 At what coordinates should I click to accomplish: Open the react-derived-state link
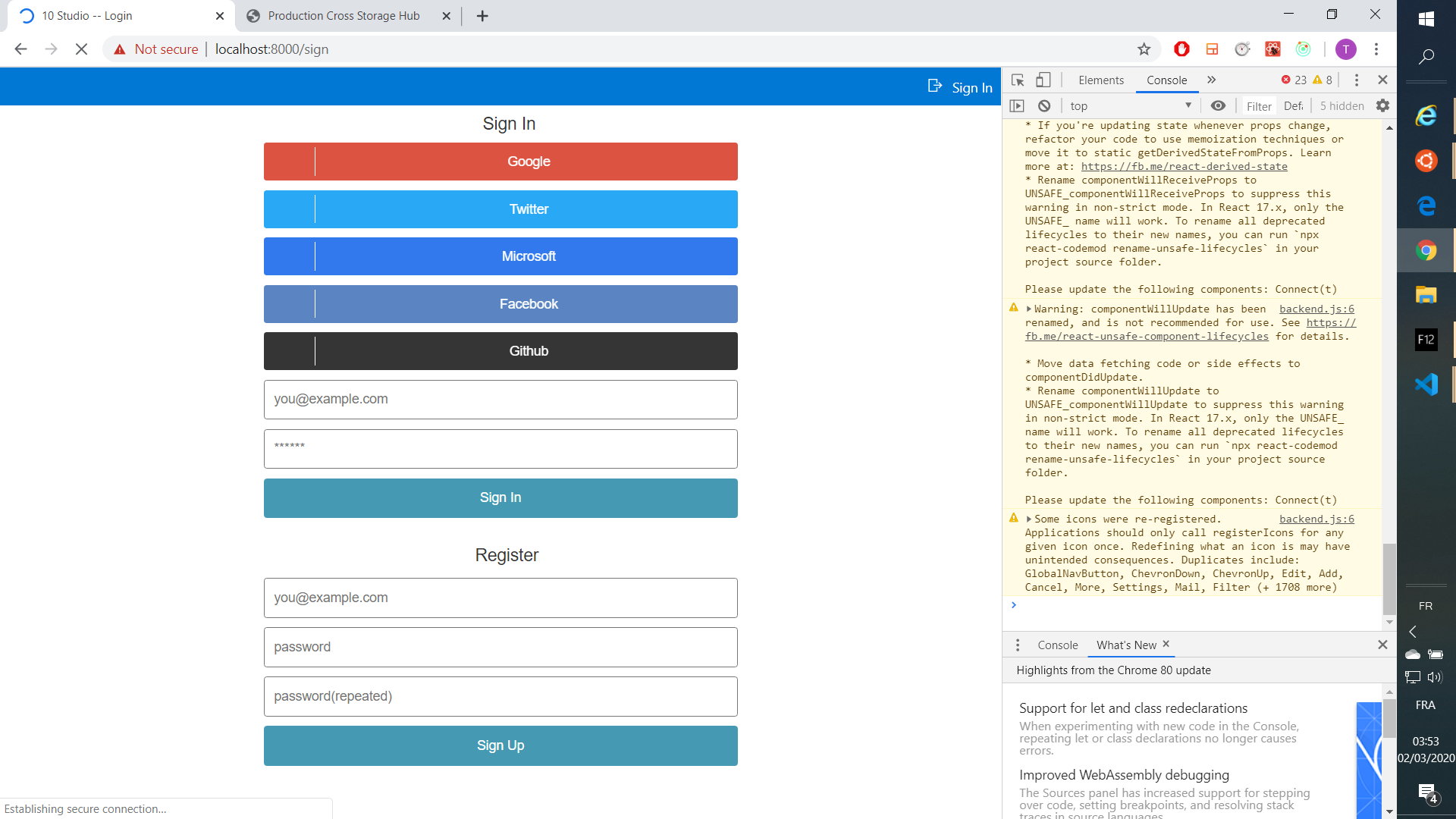click(1184, 167)
